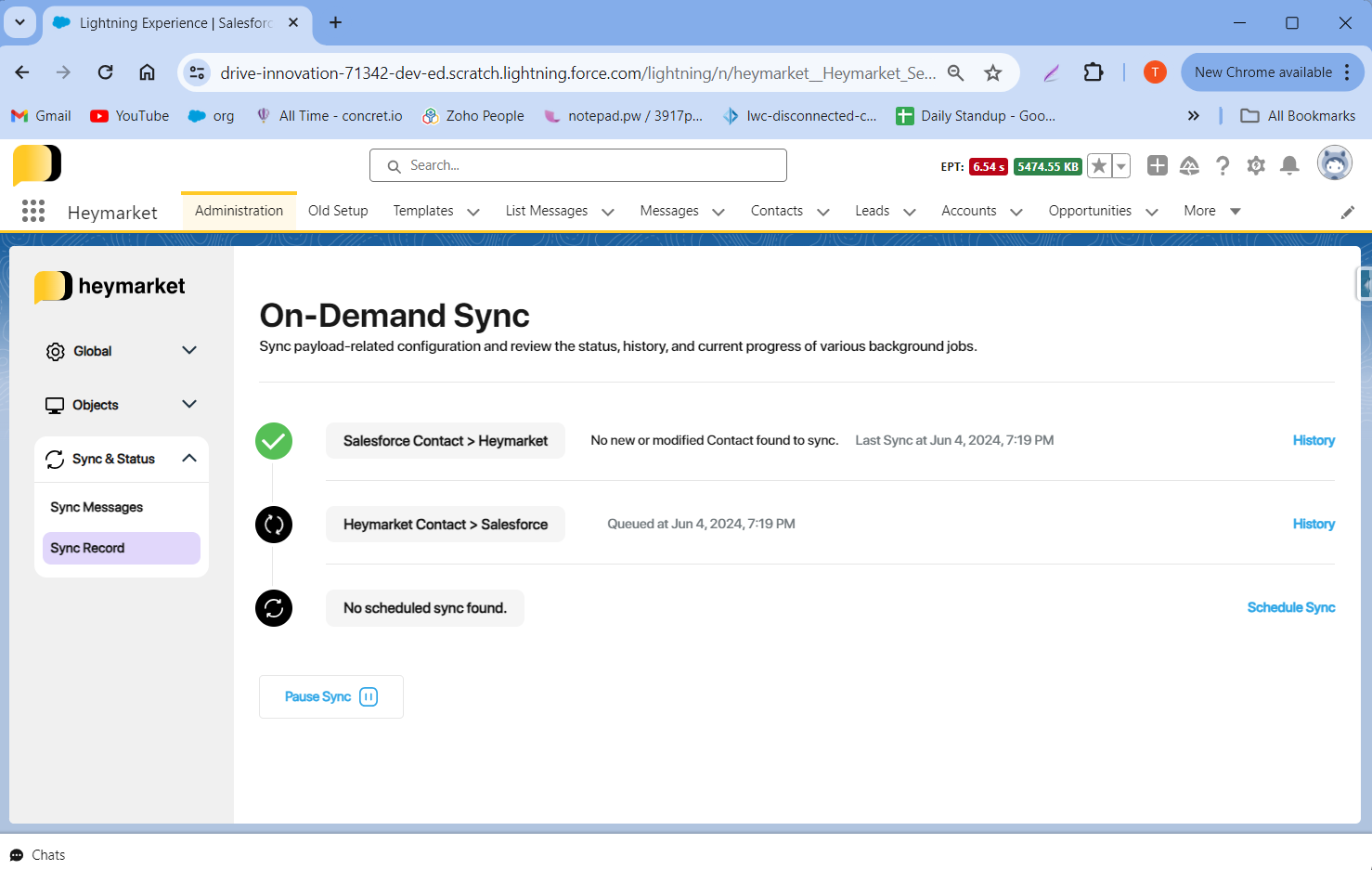
Task: Open the Notifications bell
Action: (1289, 165)
